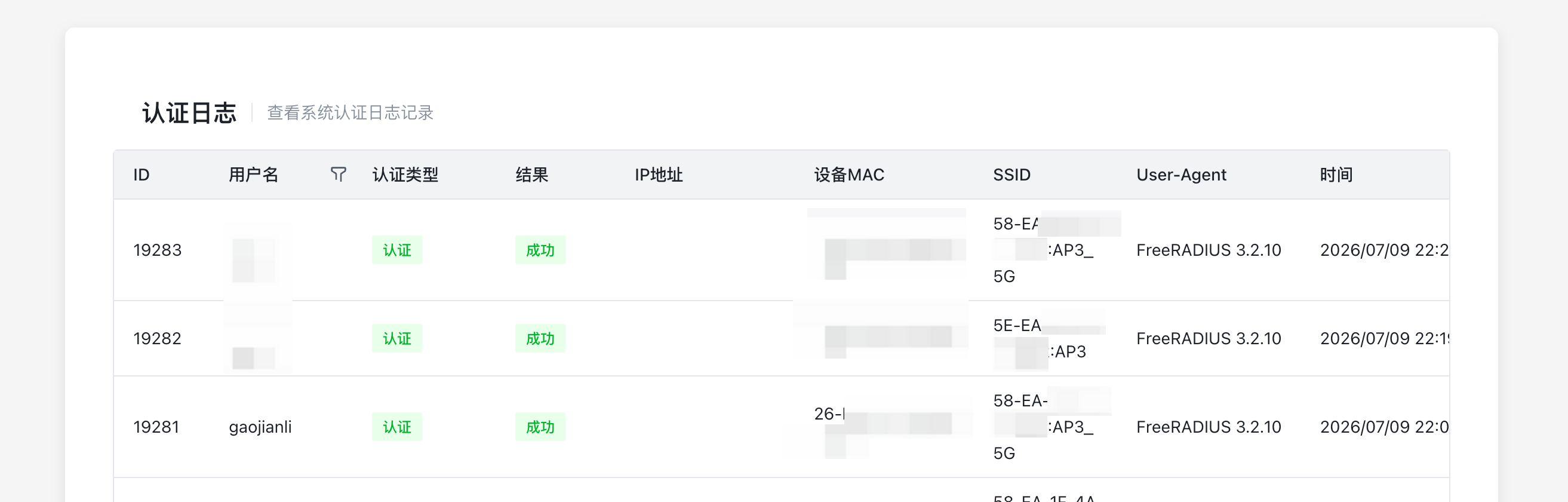Click FreeRADIUS 3.2.10 in row 19282
This screenshot has height=502, width=1568.
[x=1209, y=339]
